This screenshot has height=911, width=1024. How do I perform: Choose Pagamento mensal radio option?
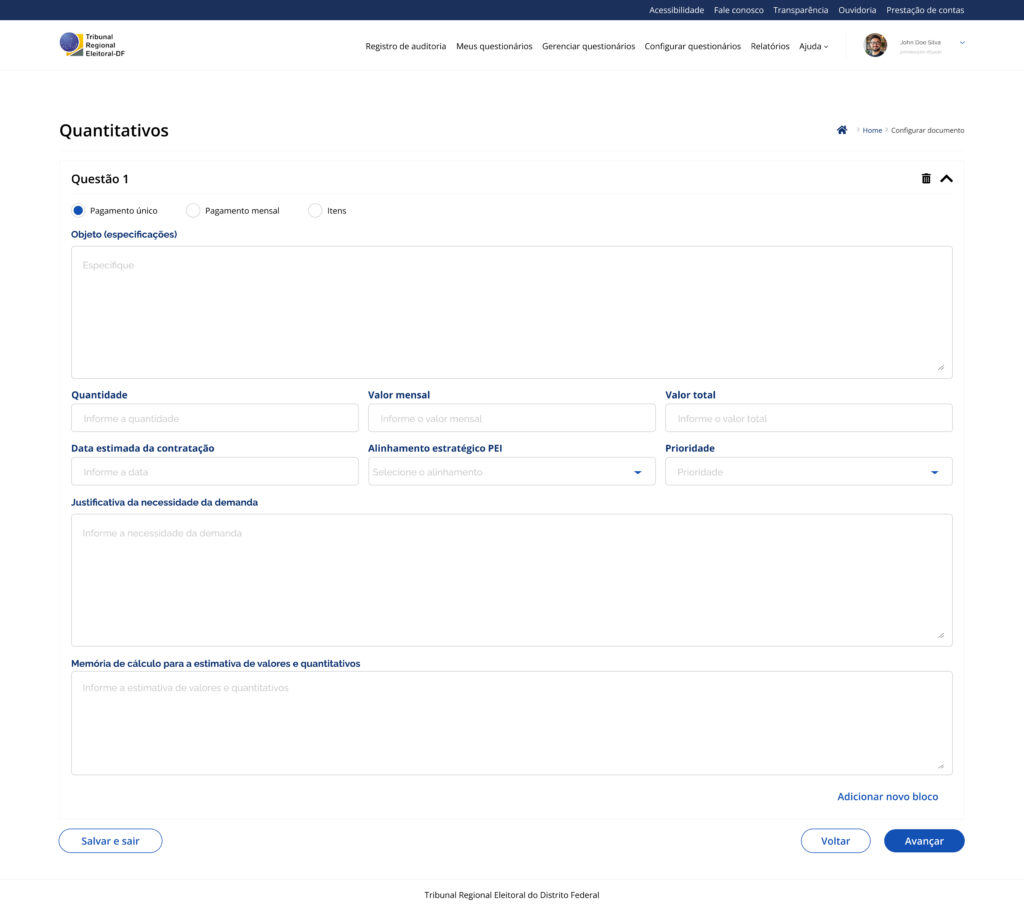pyautogui.click(x=194, y=211)
